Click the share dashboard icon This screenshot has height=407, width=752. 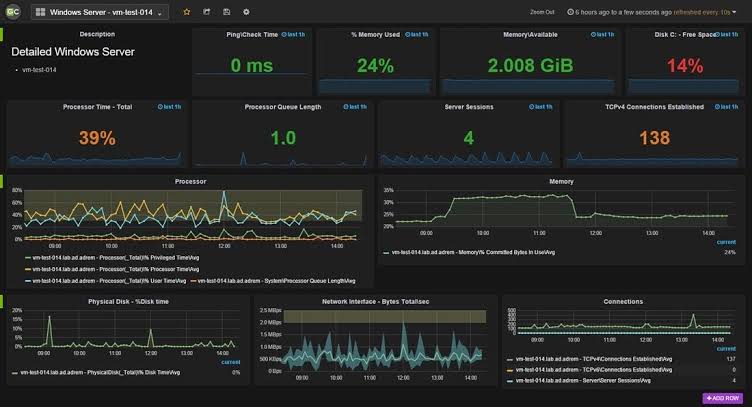click(x=207, y=12)
